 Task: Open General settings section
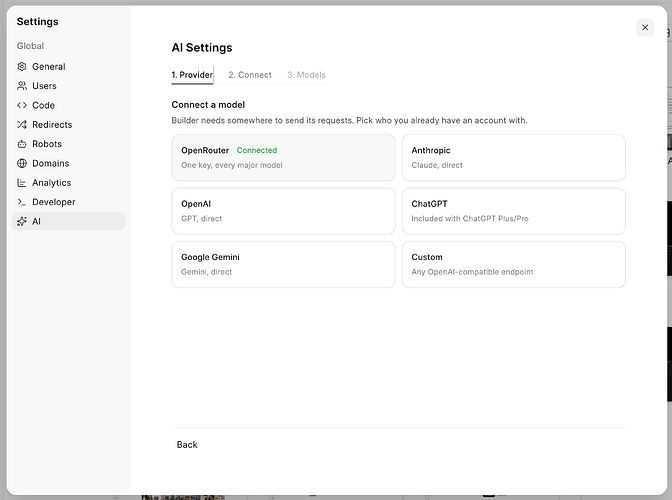click(69, 66)
